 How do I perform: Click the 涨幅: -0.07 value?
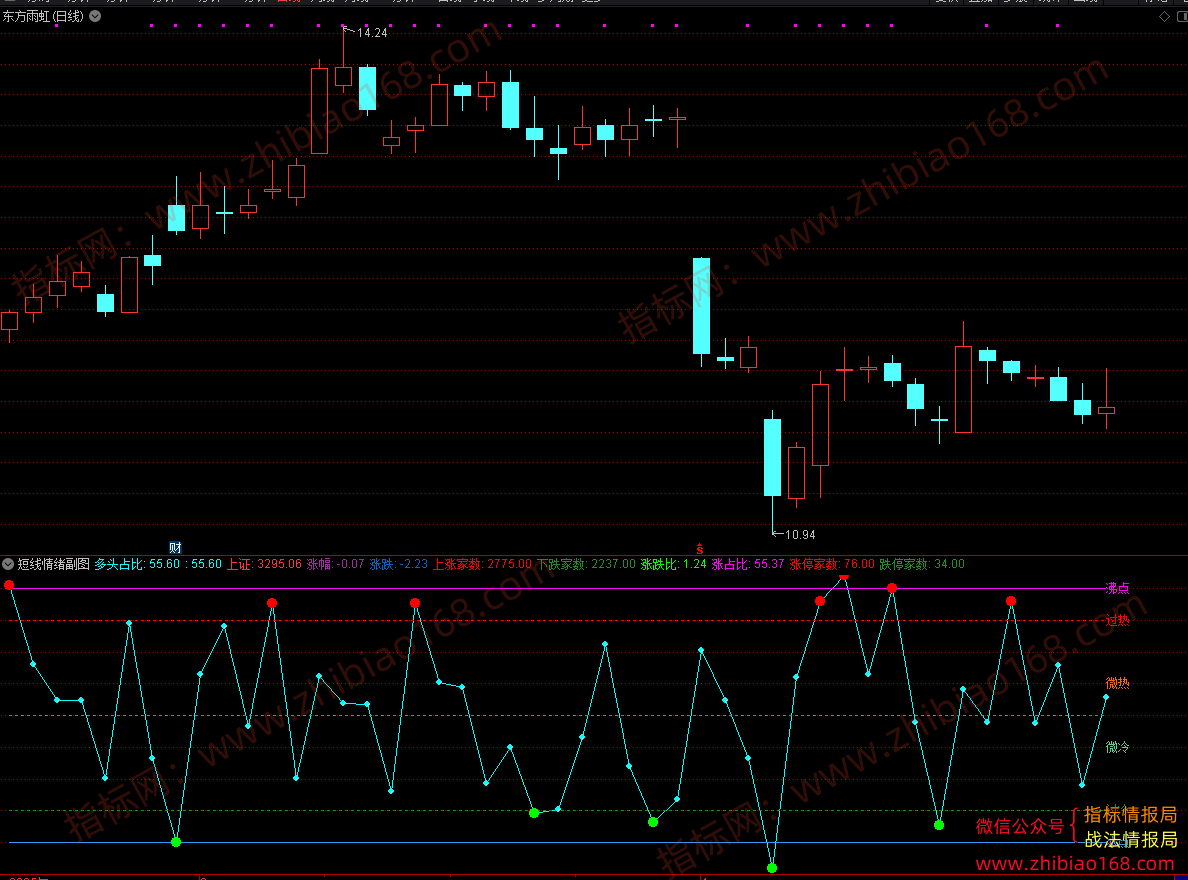pyautogui.click(x=335, y=564)
